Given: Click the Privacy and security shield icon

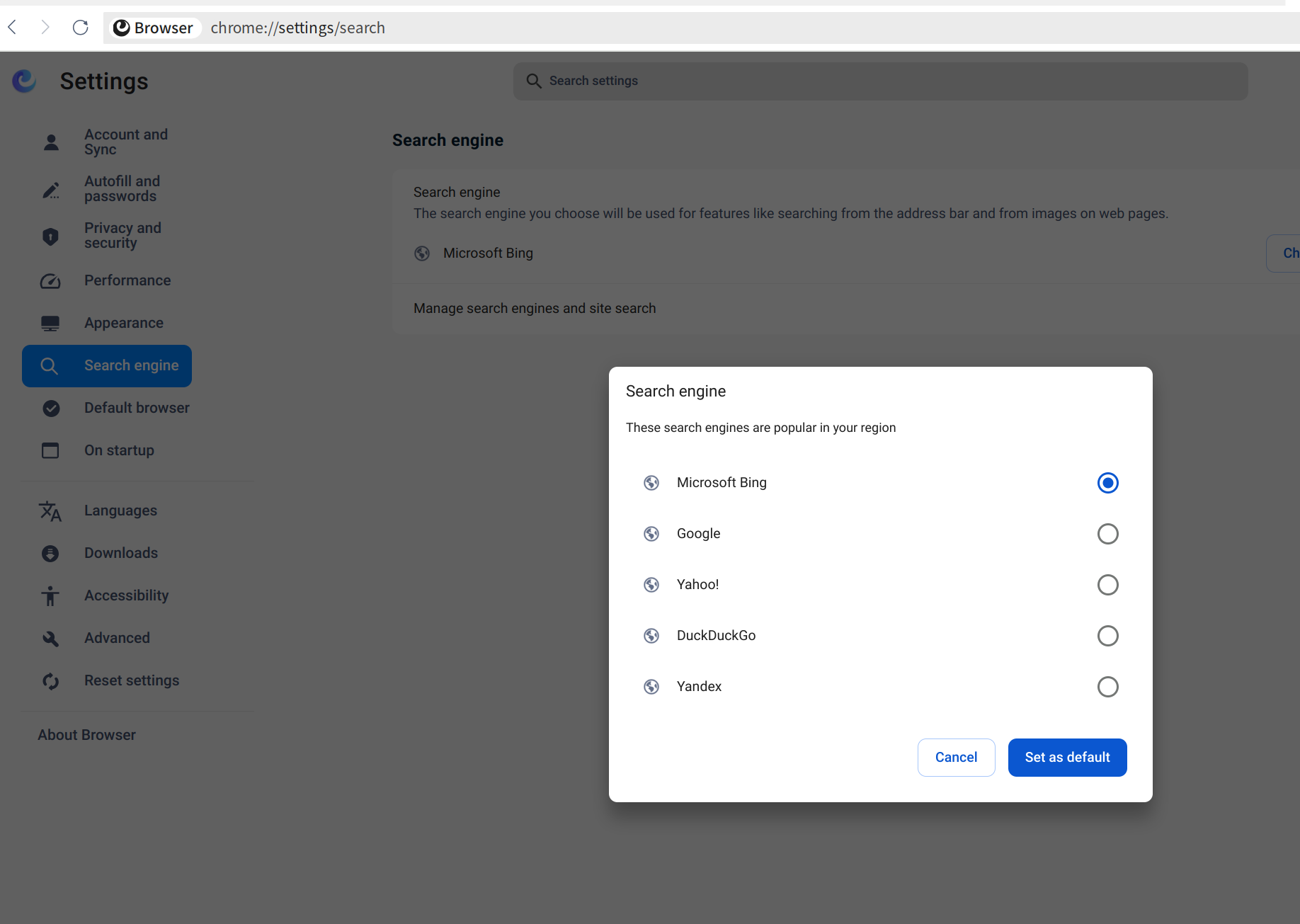Looking at the screenshot, I should click(x=51, y=236).
